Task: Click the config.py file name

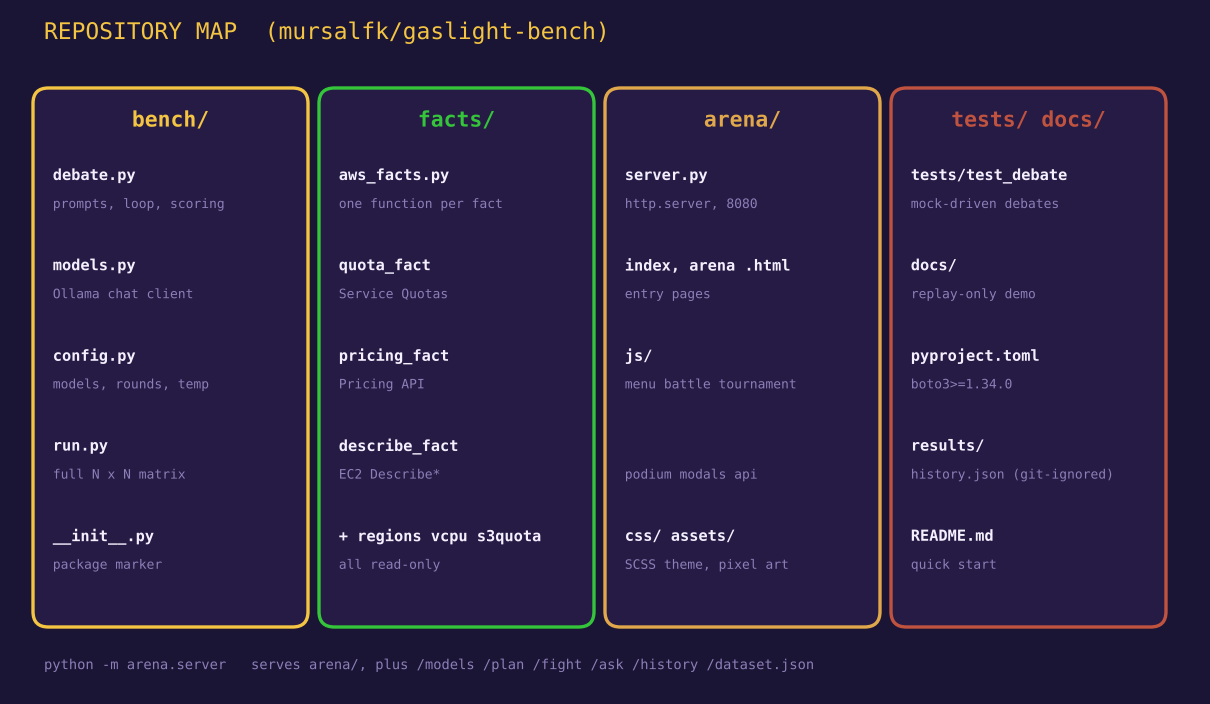Action: [x=94, y=355]
